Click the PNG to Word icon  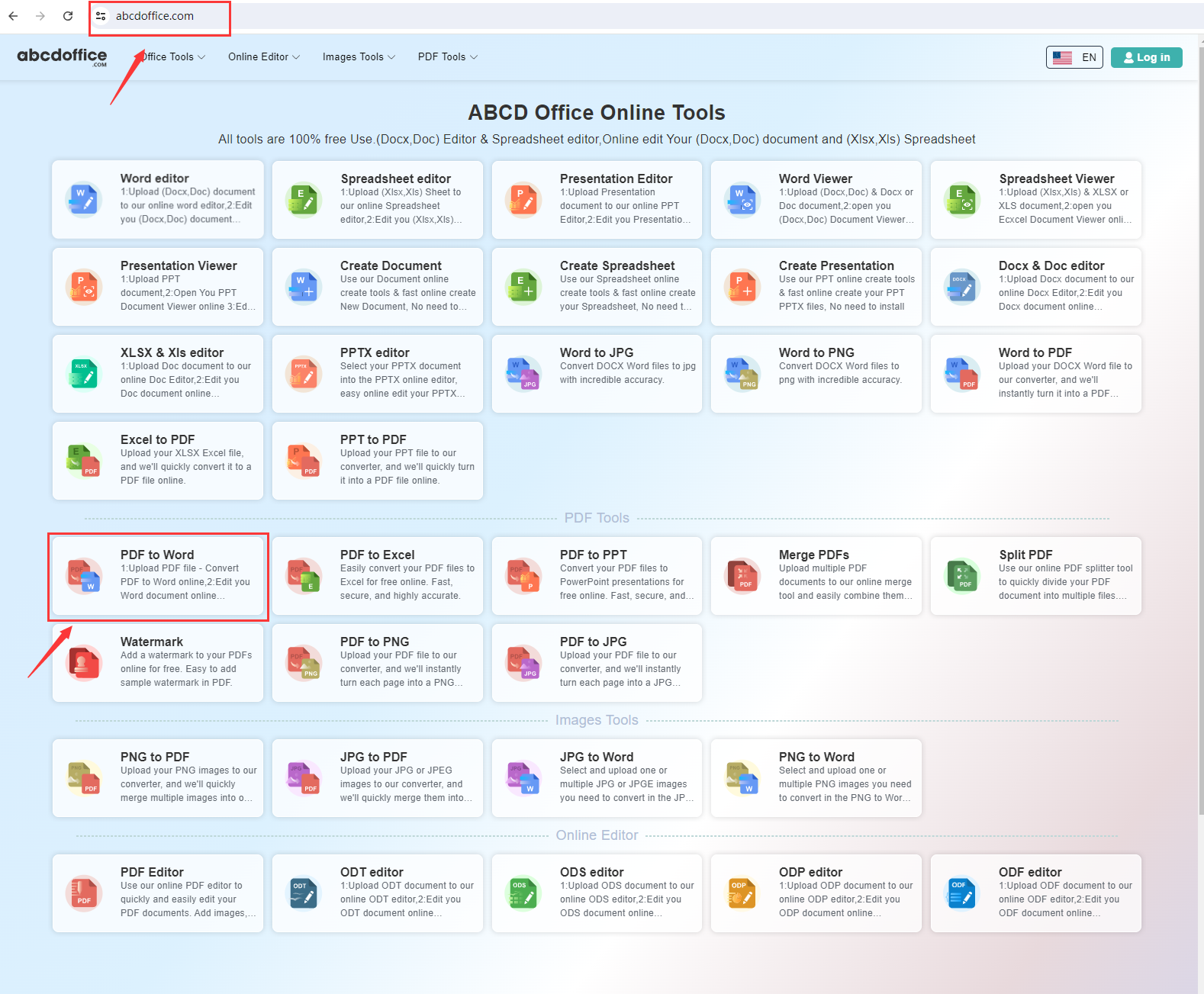click(x=742, y=778)
